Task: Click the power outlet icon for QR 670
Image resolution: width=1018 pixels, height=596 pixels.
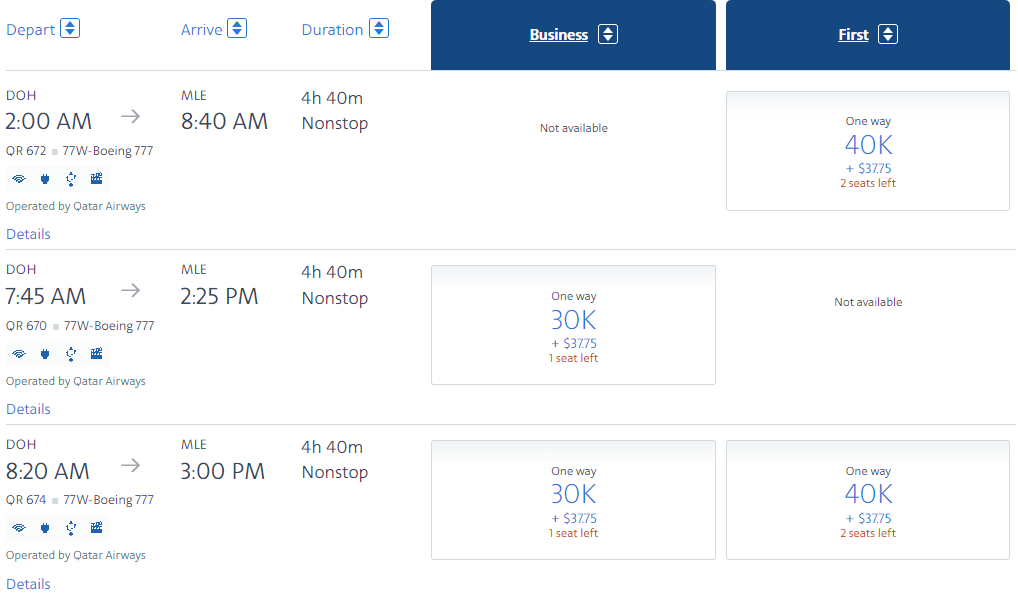Action: [x=44, y=353]
